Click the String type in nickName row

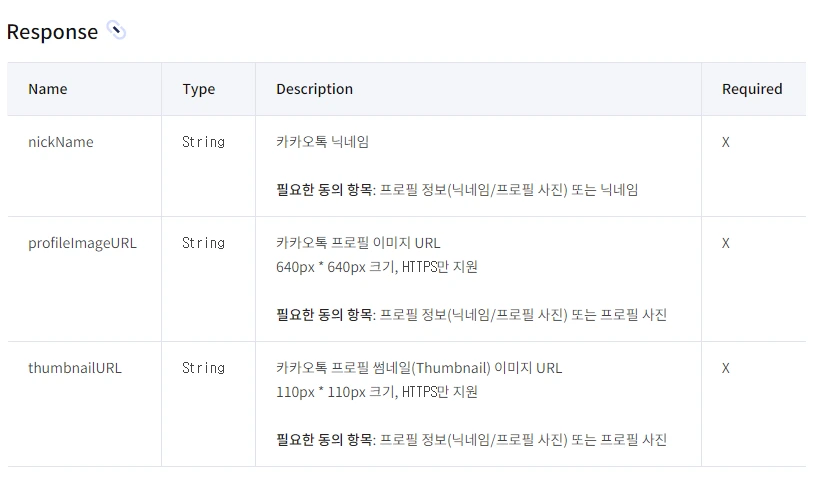tap(203, 142)
